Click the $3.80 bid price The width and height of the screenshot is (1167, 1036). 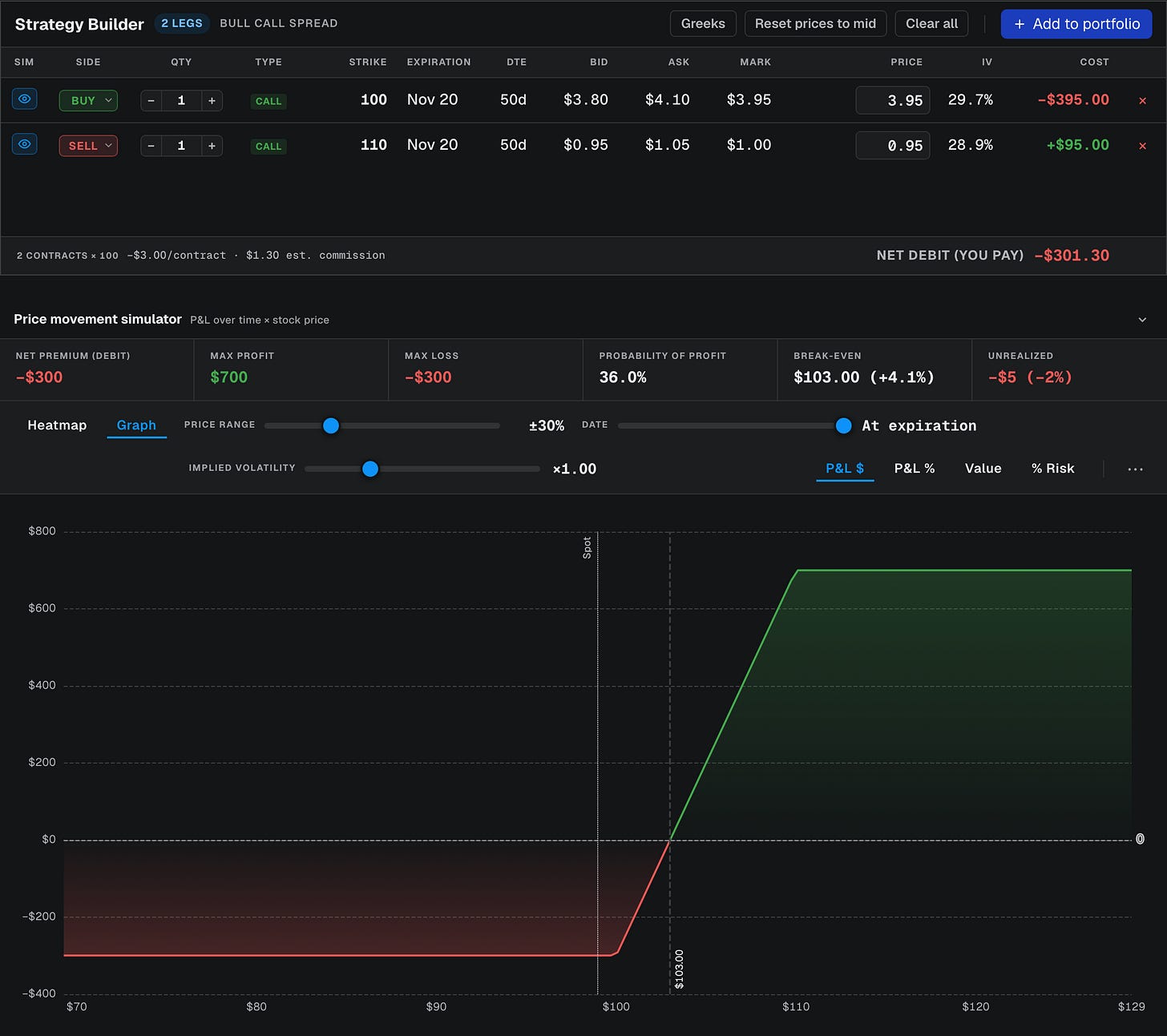pyautogui.click(x=586, y=99)
